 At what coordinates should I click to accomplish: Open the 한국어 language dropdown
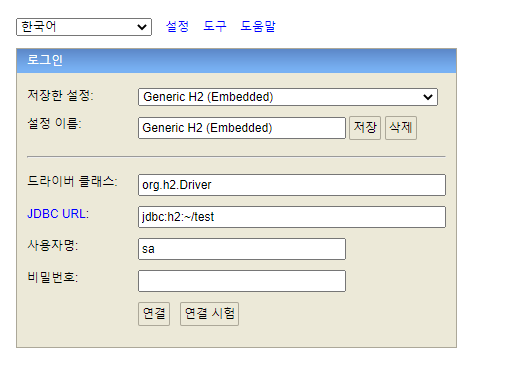[84, 27]
